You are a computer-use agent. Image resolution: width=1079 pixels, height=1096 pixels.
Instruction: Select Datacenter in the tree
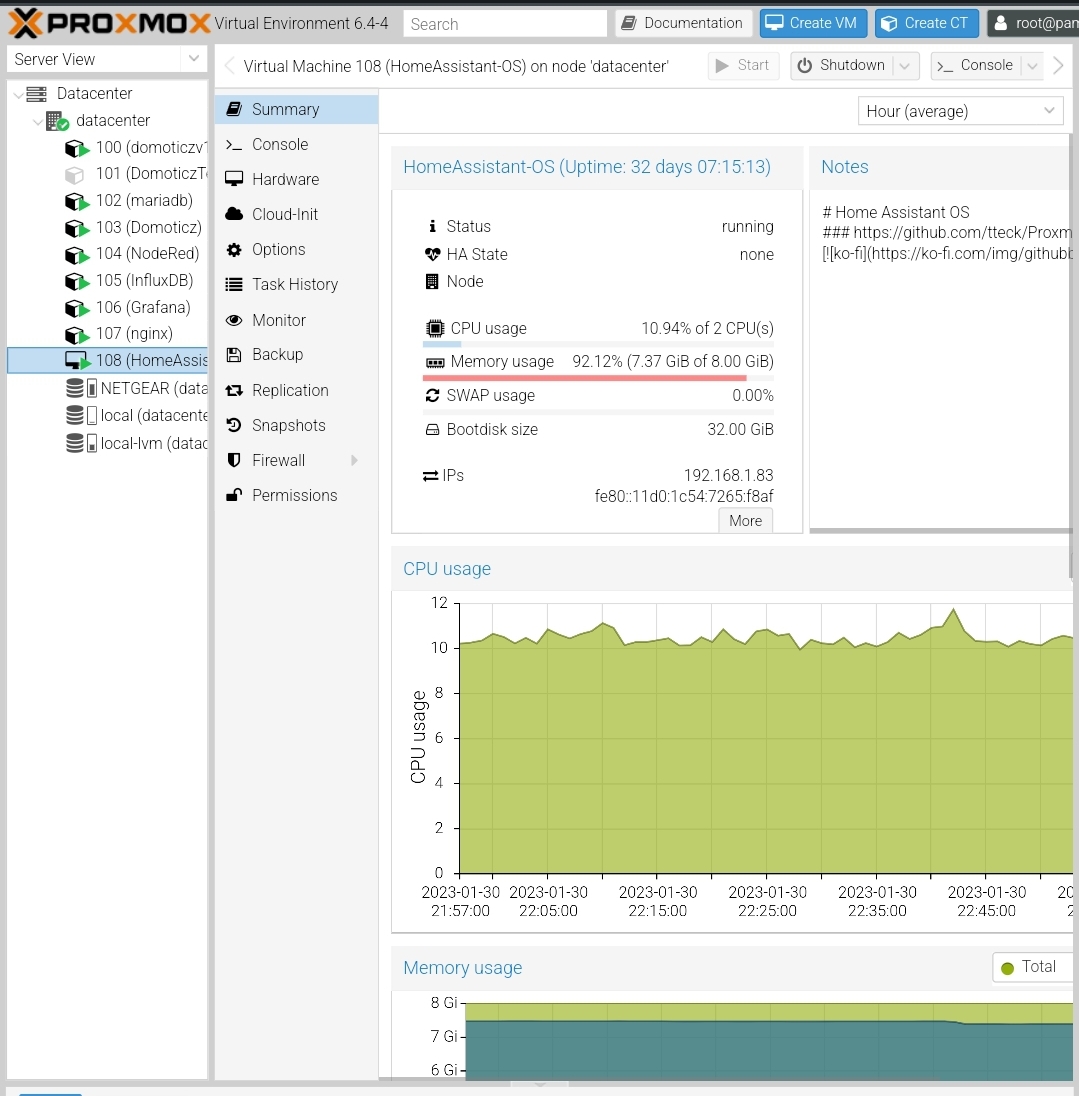coord(94,94)
